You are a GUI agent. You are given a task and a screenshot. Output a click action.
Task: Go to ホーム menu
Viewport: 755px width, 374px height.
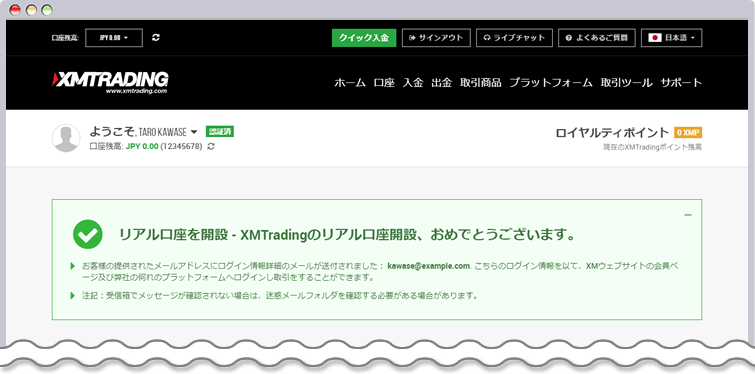(x=350, y=83)
